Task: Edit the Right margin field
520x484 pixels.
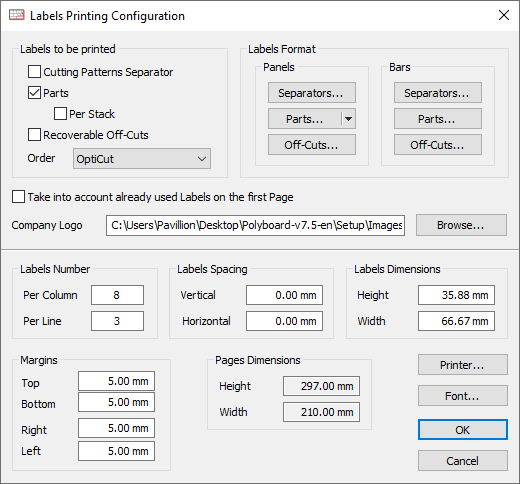Action: click(x=117, y=428)
